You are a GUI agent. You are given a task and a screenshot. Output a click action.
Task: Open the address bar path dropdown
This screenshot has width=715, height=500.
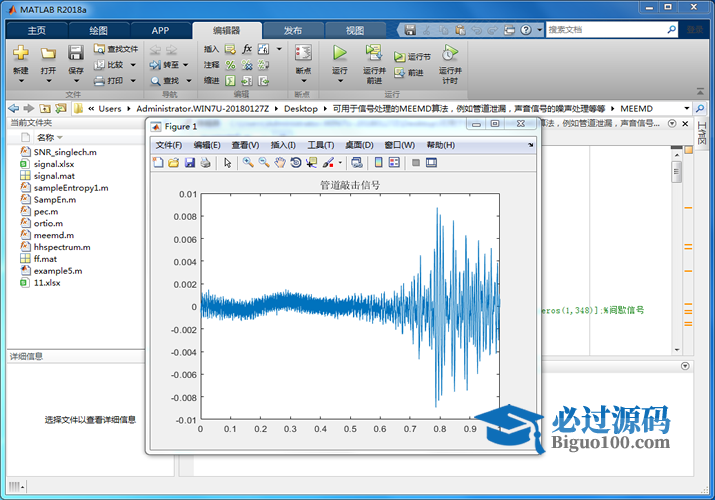click(686, 108)
